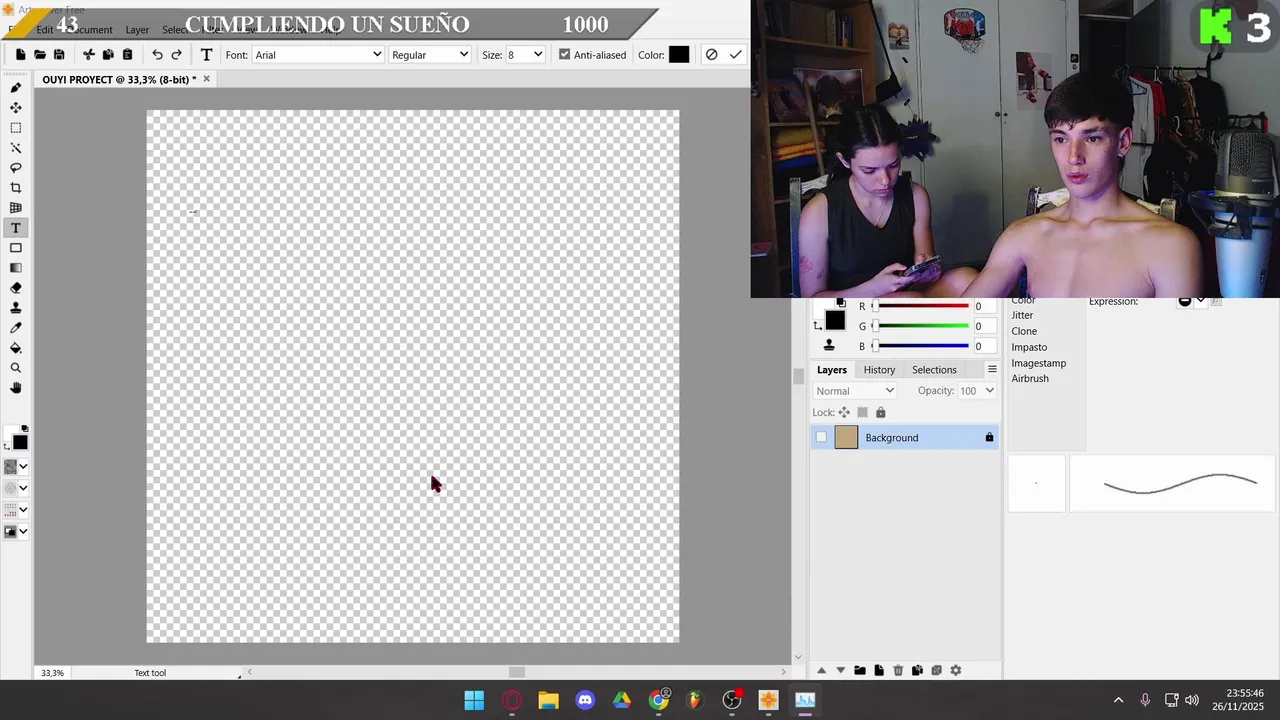1280x720 pixels.
Task: Select the rectangular Selection tool
Action: point(16,128)
